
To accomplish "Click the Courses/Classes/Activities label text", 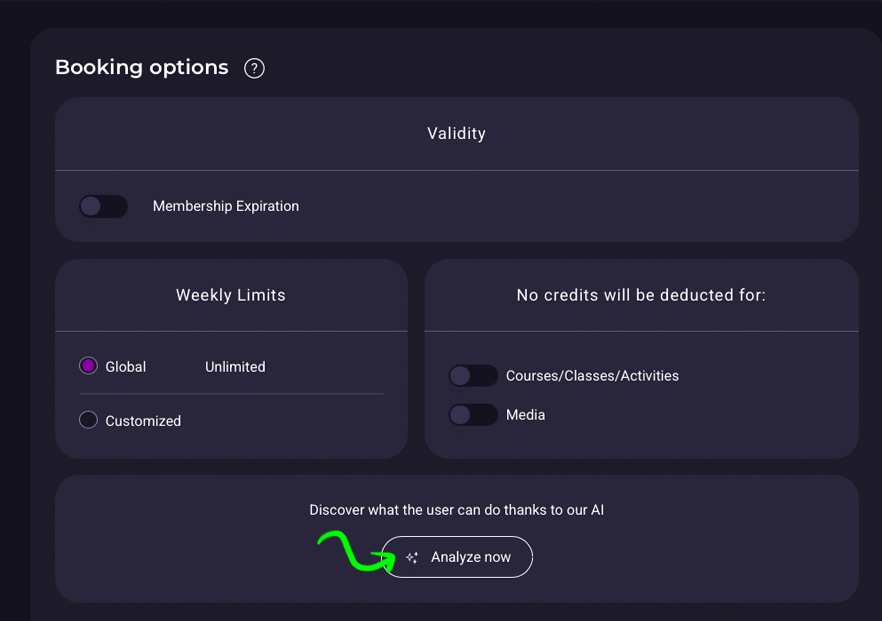I will [592, 376].
